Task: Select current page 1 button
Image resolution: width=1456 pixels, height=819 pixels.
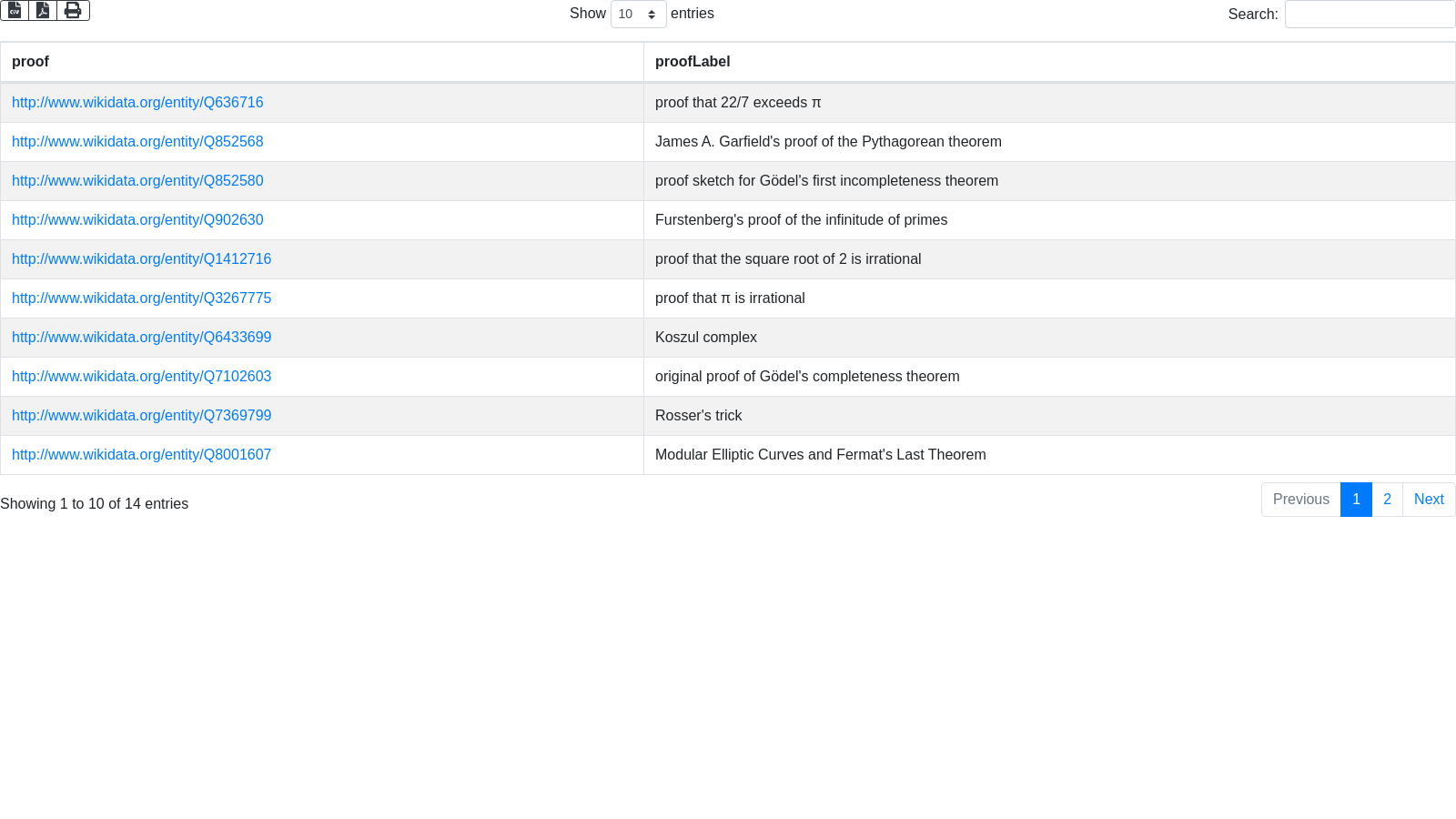Action: 1356,500
